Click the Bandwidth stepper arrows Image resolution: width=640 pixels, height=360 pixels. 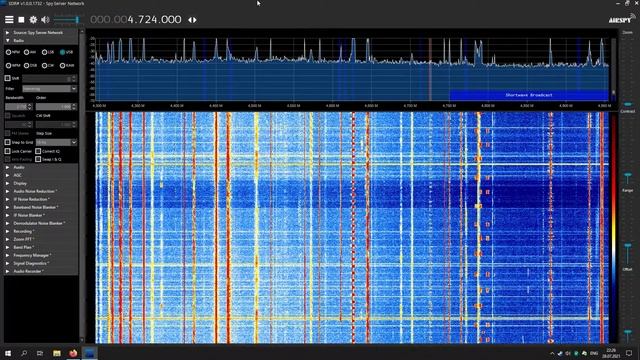pyautogui.click(x=29, y=107)
